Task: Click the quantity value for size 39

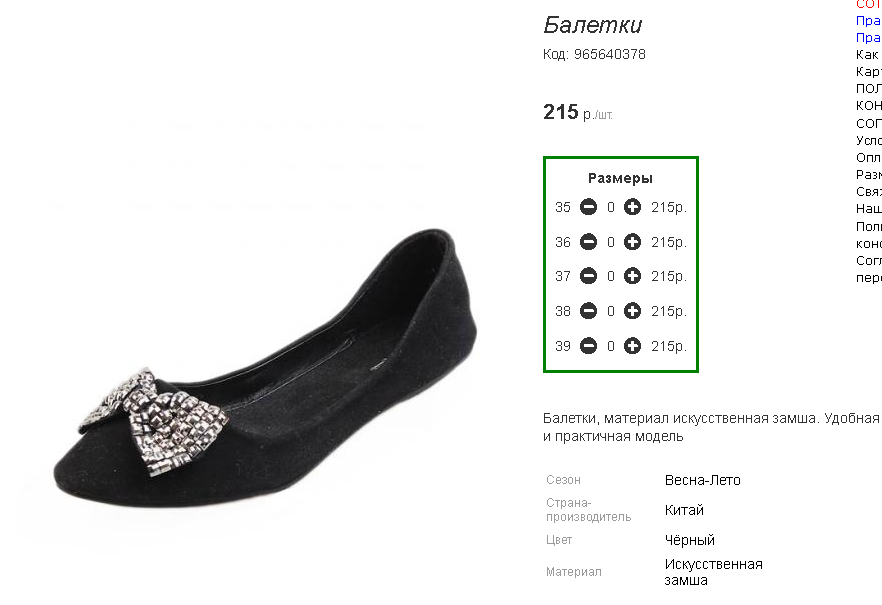Action: (611, 346)
